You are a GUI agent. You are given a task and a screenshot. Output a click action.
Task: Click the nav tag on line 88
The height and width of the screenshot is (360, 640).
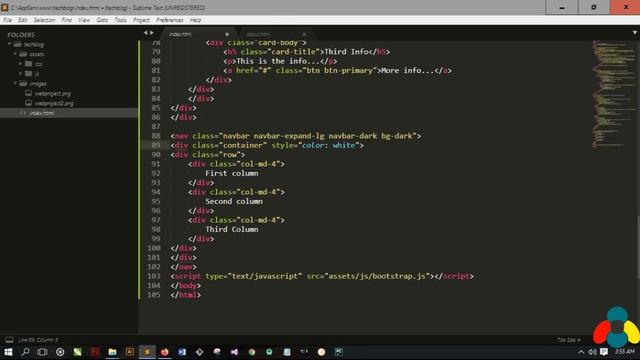coord(181,136)
